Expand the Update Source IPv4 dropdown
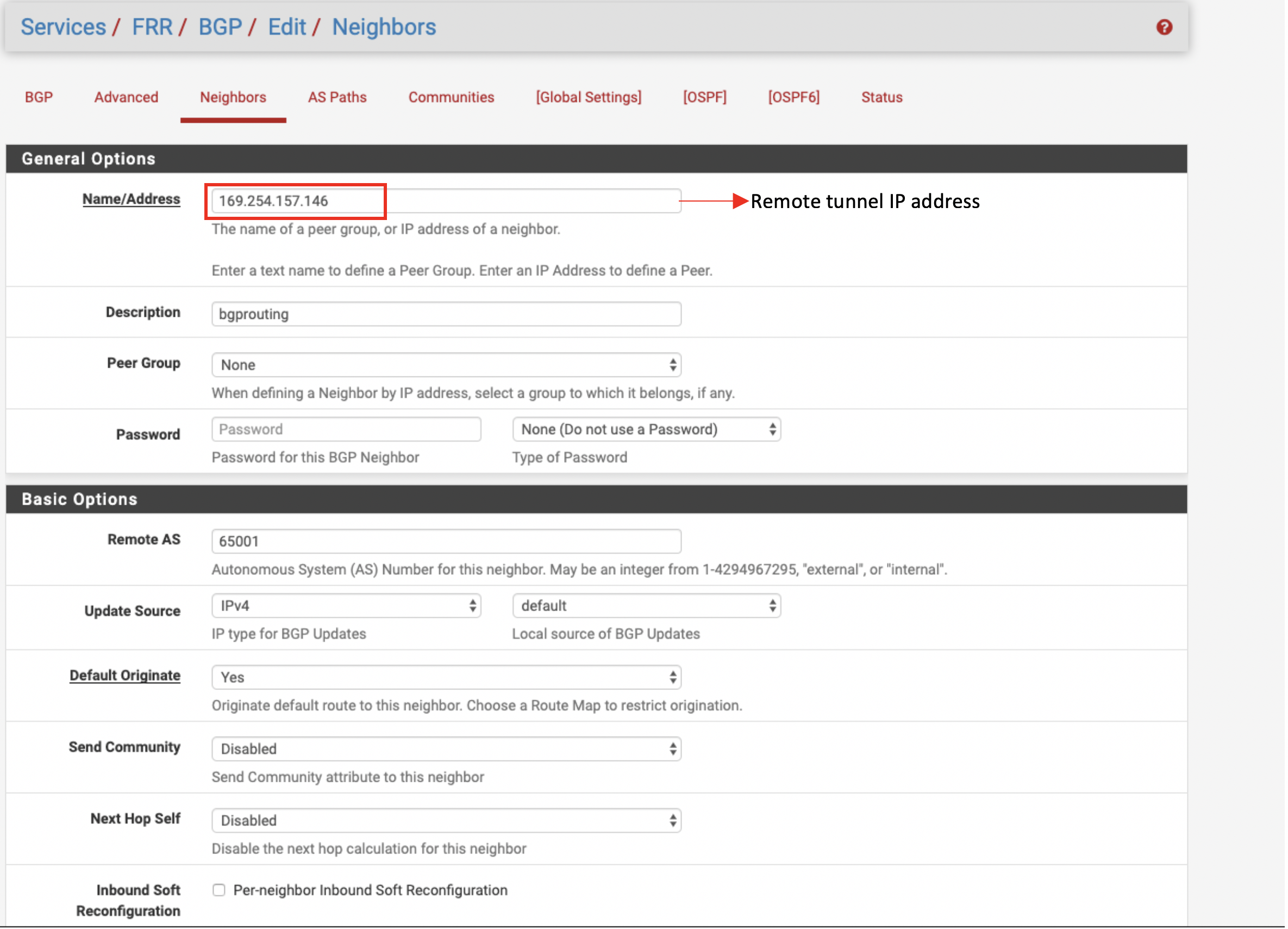 (346, 606)
